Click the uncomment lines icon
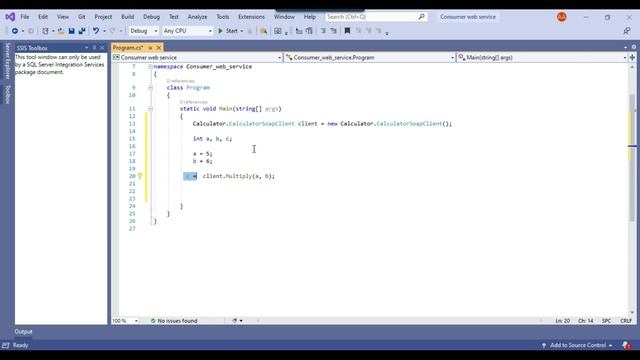The height and width of the screenshot is (360, 640). click(x=309, y=31)
